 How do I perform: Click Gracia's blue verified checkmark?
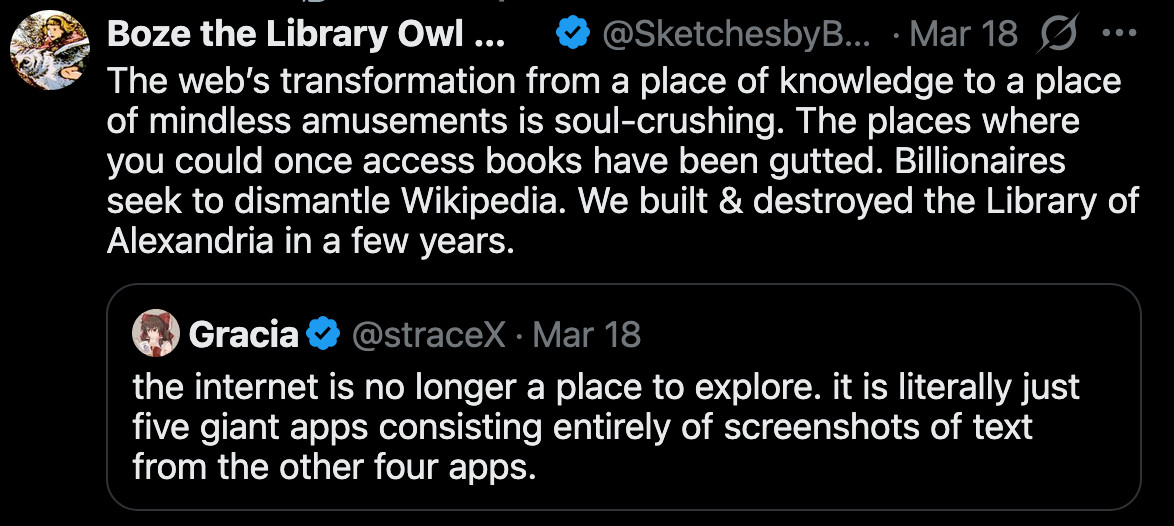click(323, 333)
